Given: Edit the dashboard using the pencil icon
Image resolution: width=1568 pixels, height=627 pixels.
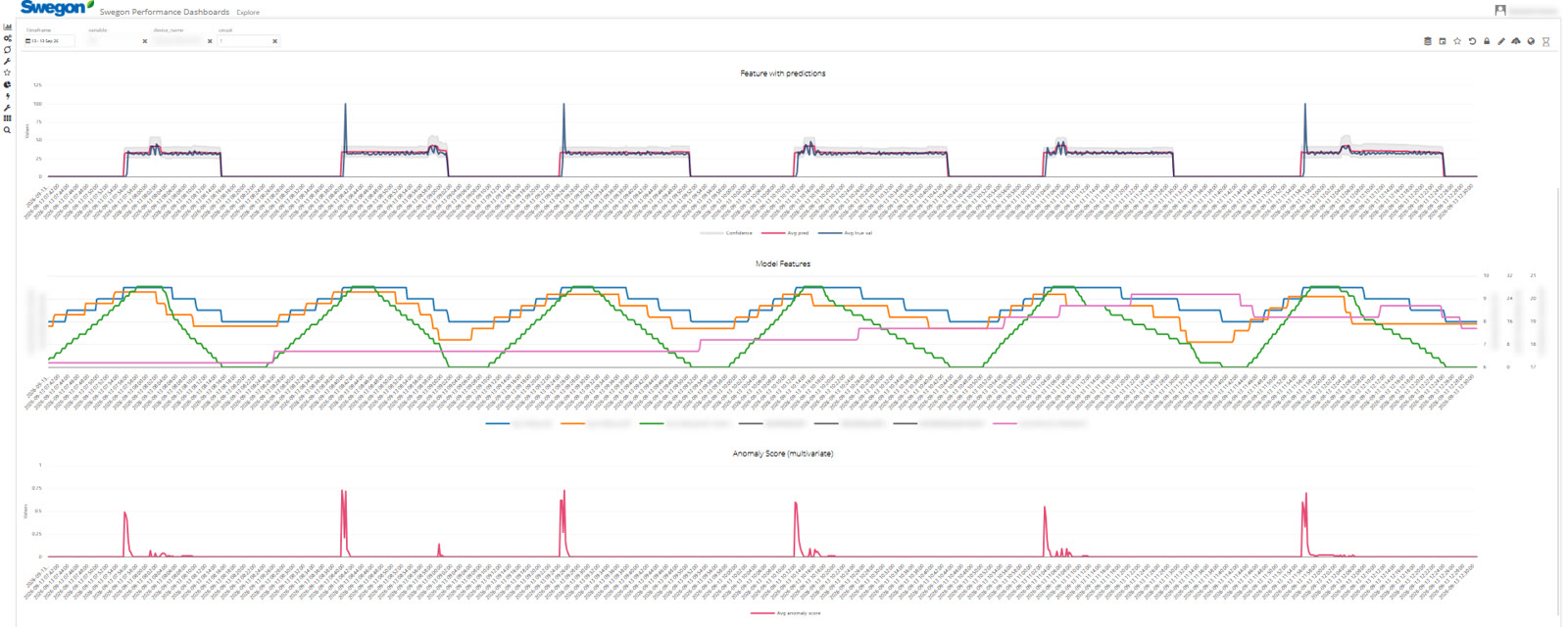Looking at the screenshot, I should (1501, 41).
